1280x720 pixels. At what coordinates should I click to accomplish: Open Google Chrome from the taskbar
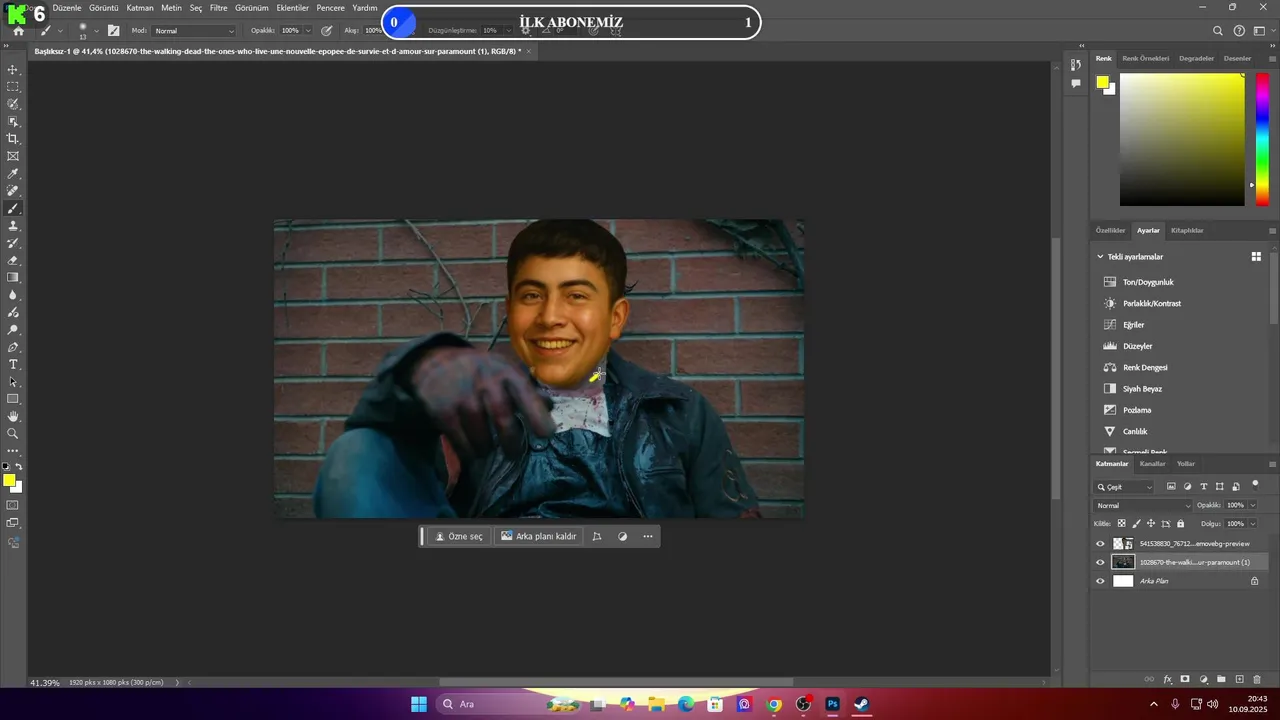(x=774, y=704)
